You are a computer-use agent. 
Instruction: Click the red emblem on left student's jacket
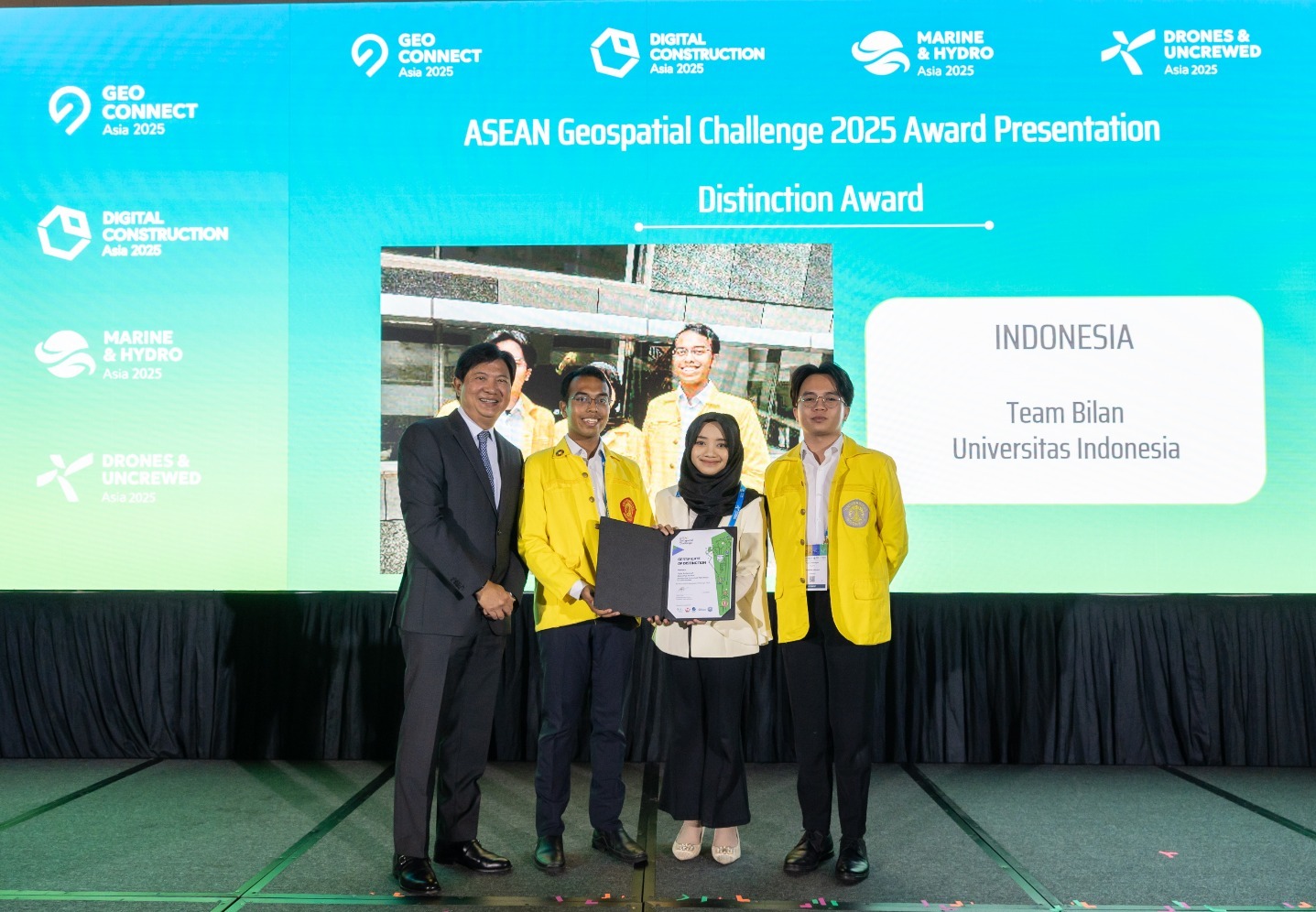click(627, 509)
